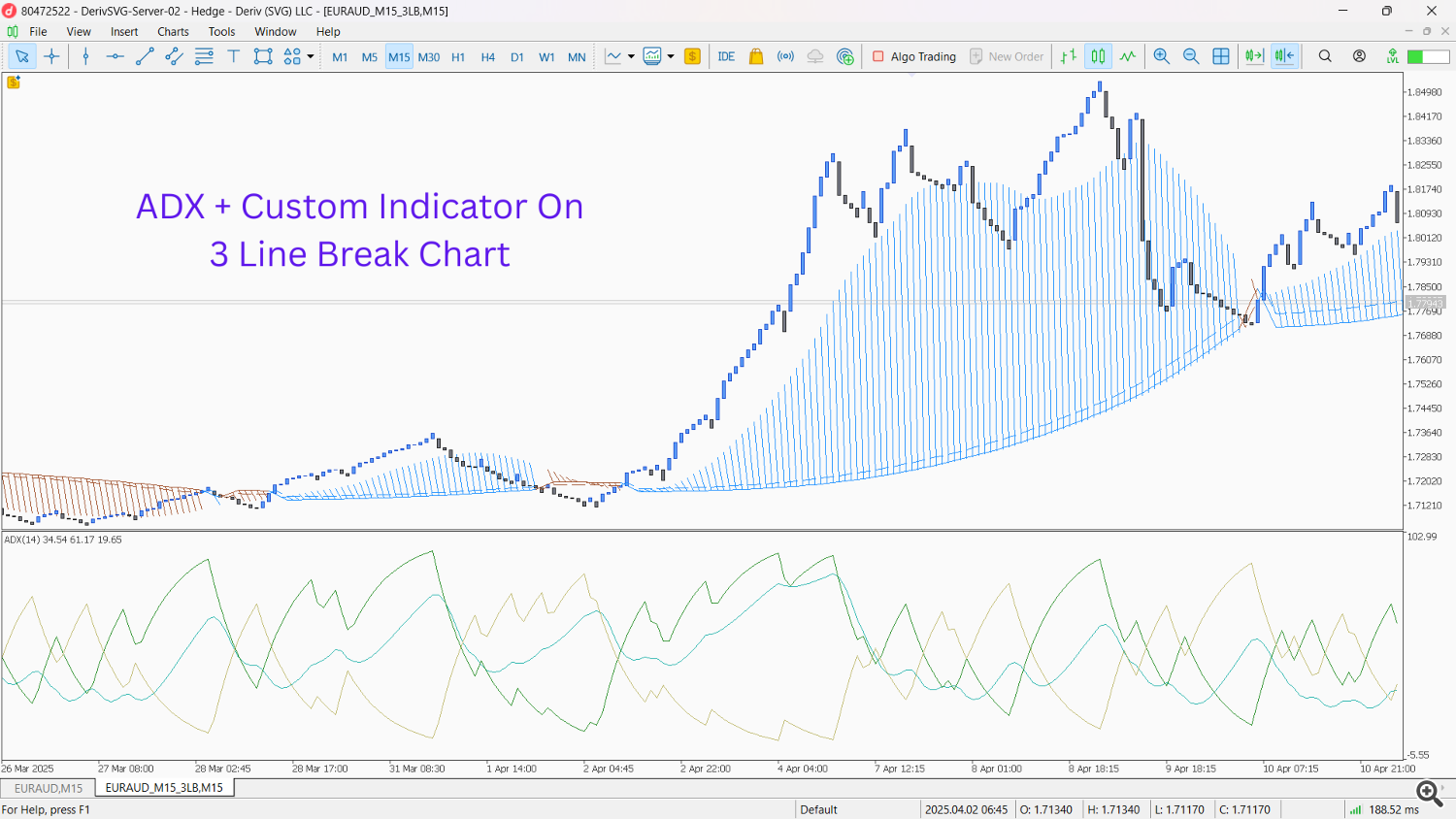This screenshot has width=1456, height=819.
Task: Click the current price label on scale
Action: coord(1426,303)
